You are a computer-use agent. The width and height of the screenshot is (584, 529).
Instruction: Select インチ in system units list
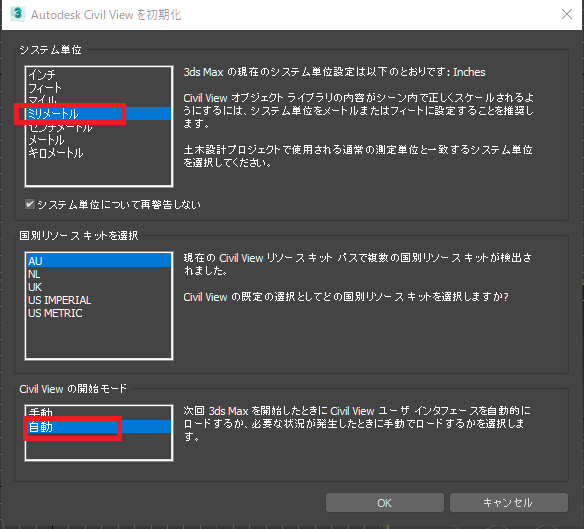tap(99, 75)
